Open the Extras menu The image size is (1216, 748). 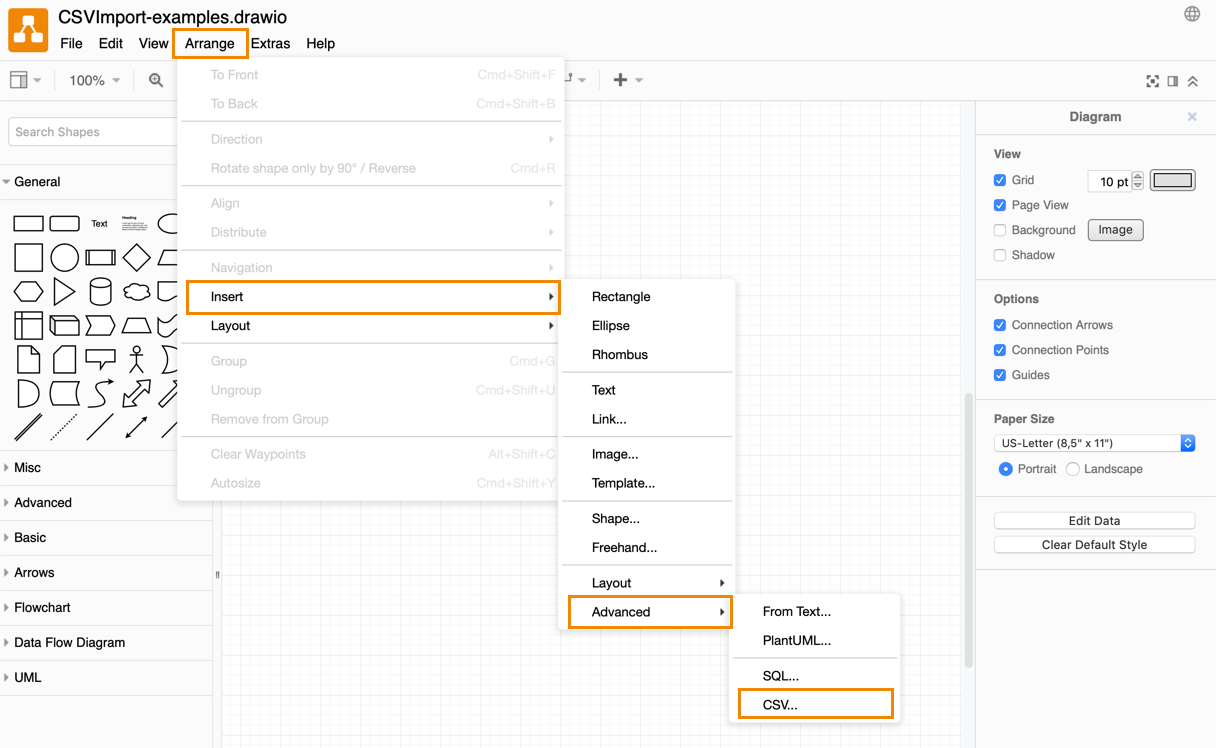(x=270, y=43)
